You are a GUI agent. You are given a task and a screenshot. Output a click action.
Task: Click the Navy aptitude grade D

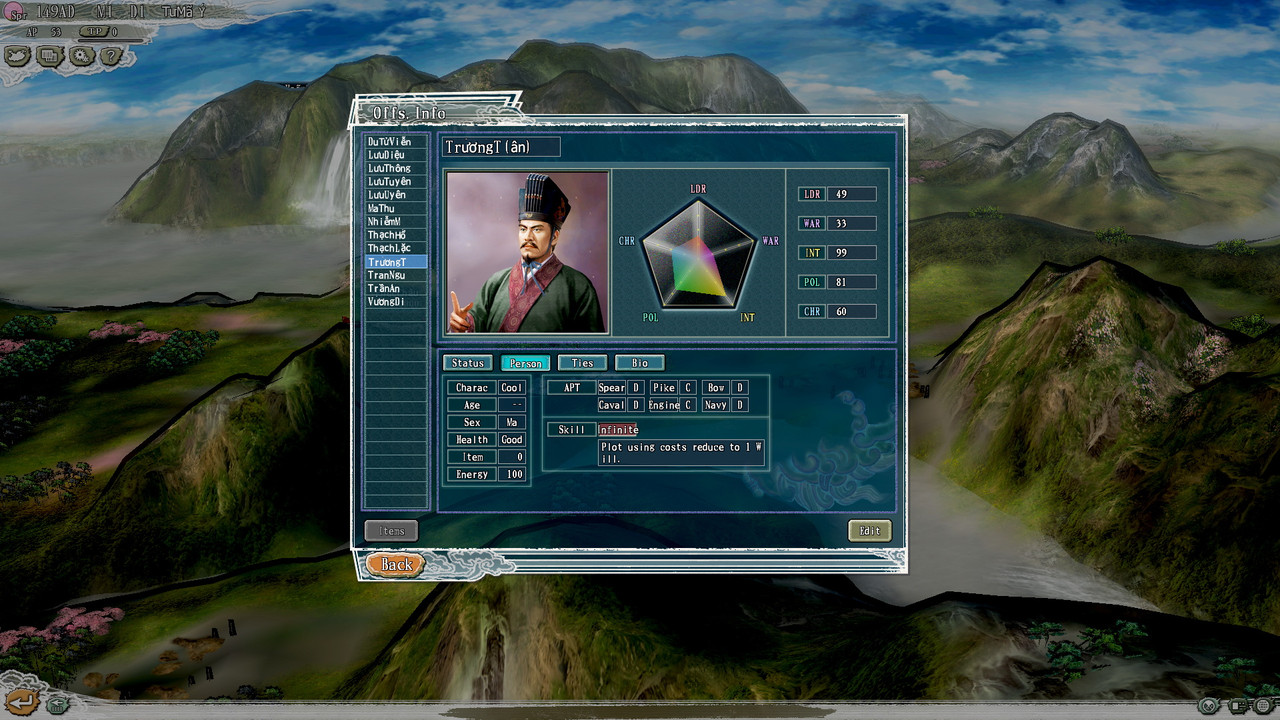pyautogui.click(x=740, y=405)
